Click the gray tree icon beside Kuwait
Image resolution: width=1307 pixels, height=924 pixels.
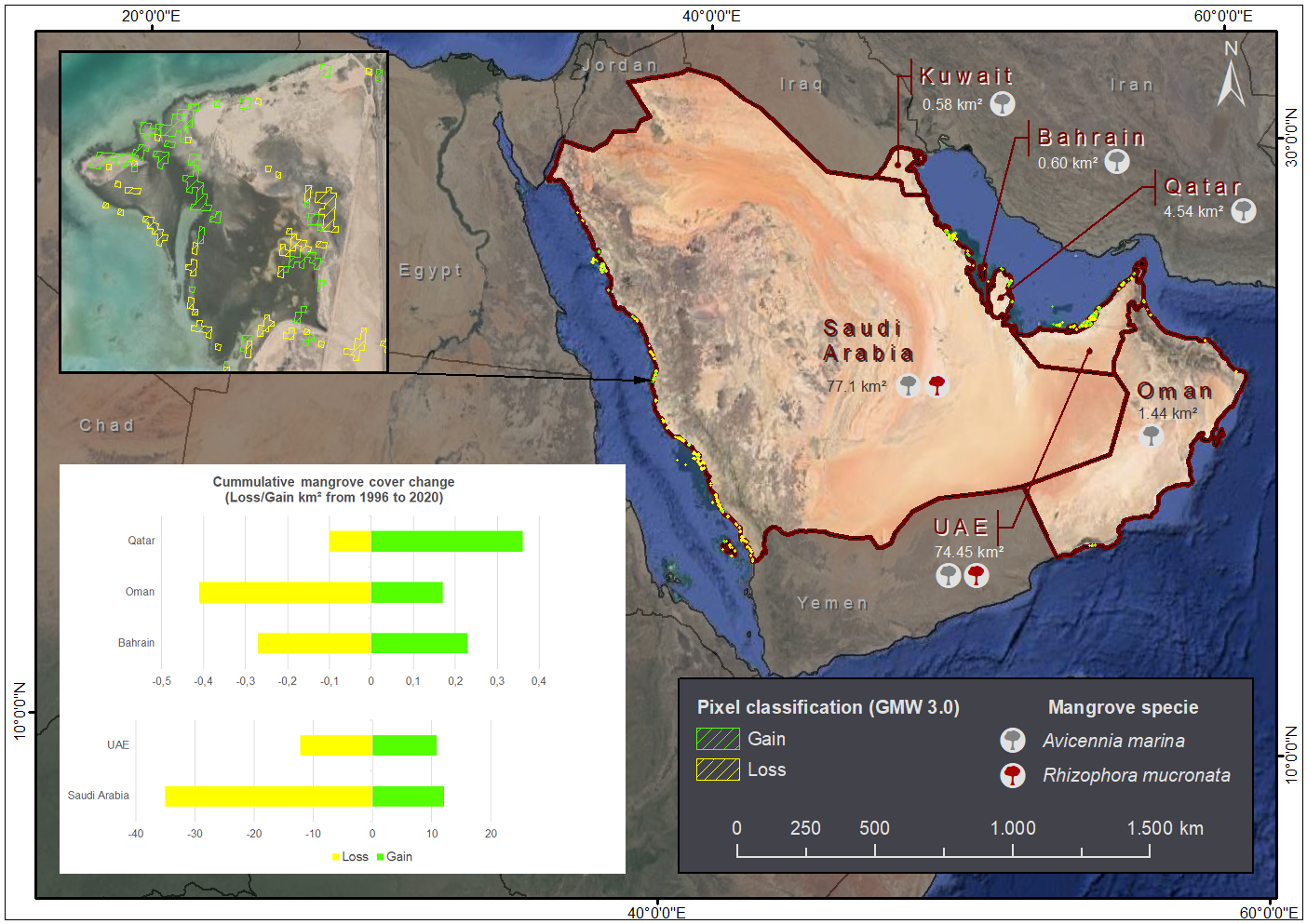pyautogui.click(x=1003, y=103)
